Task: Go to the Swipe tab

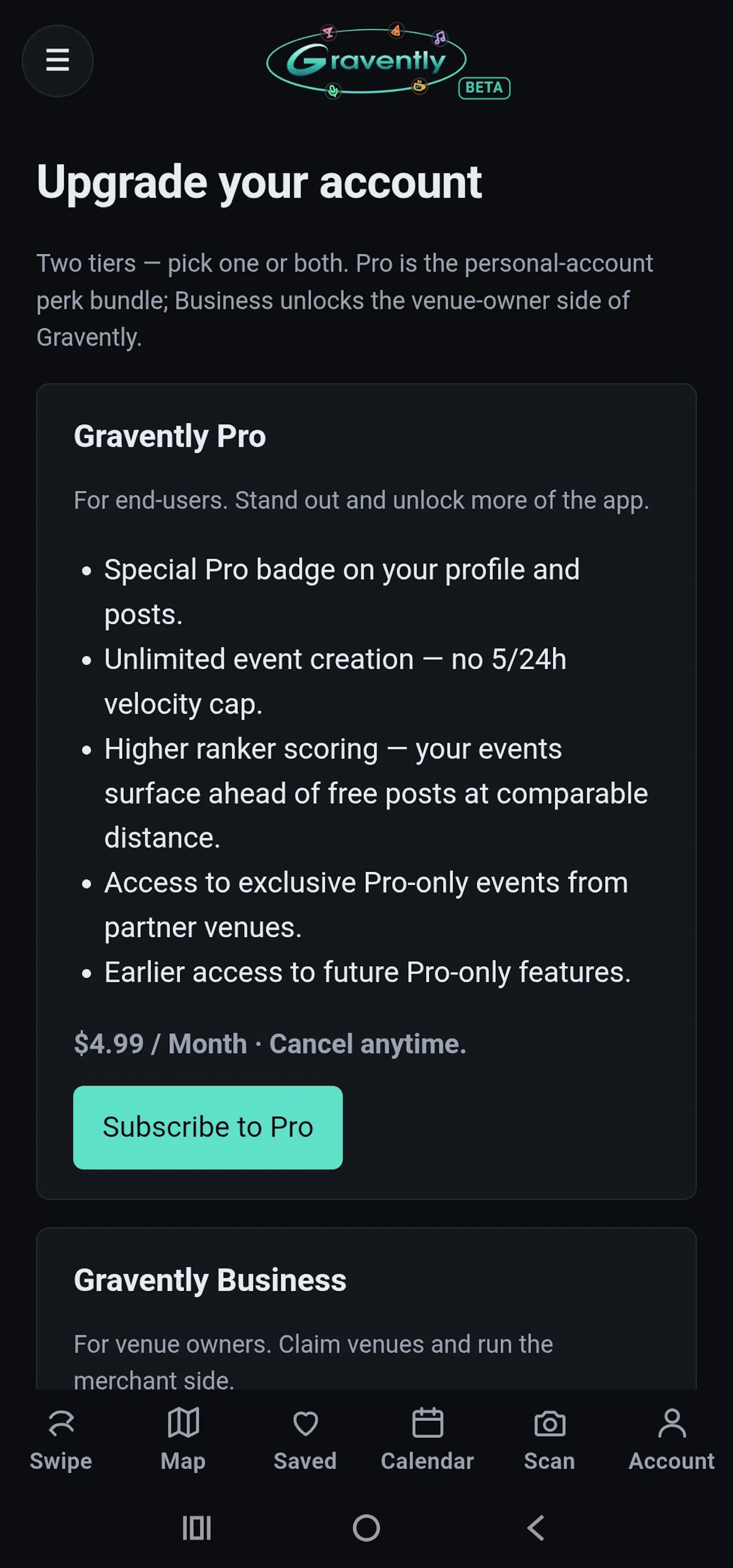Action: pyautogui.click(x=61, y=1440)
